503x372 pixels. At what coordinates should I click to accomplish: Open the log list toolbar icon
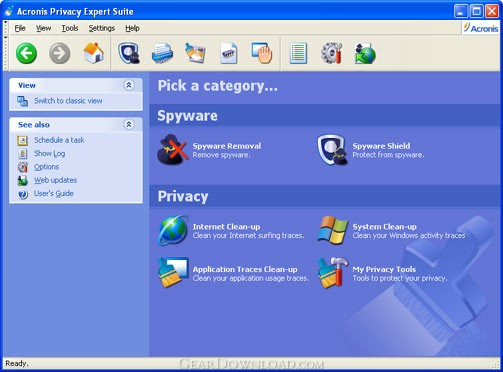pos(298,53)
